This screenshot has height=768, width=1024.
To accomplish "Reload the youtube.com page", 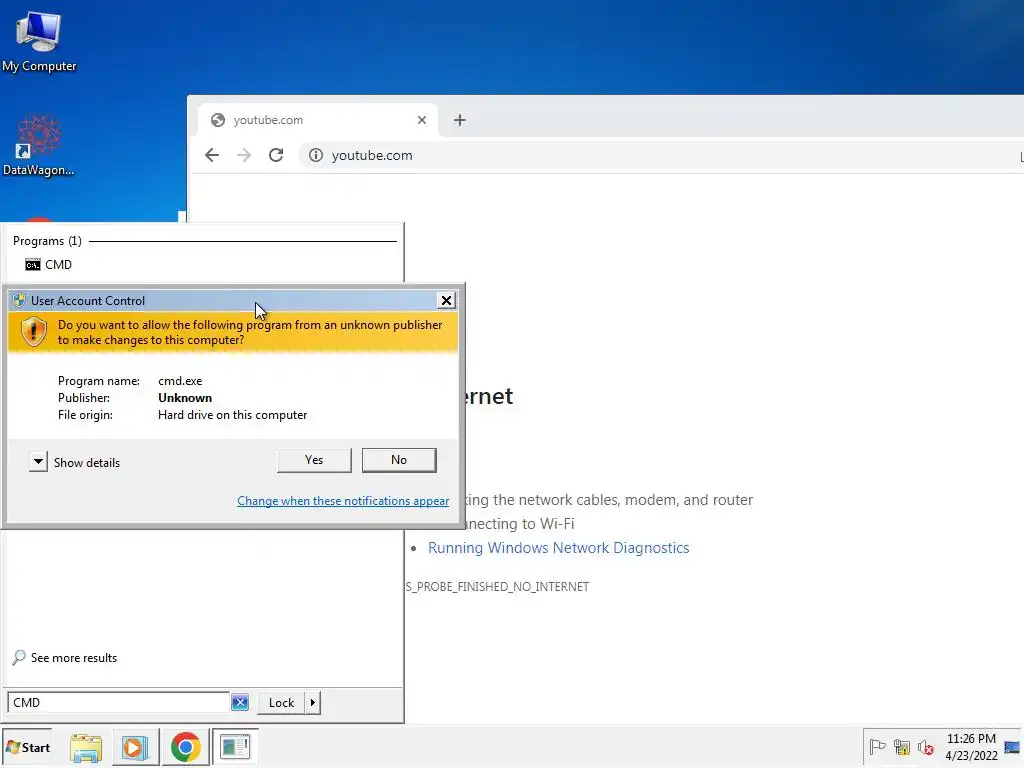I will (276, 155).
